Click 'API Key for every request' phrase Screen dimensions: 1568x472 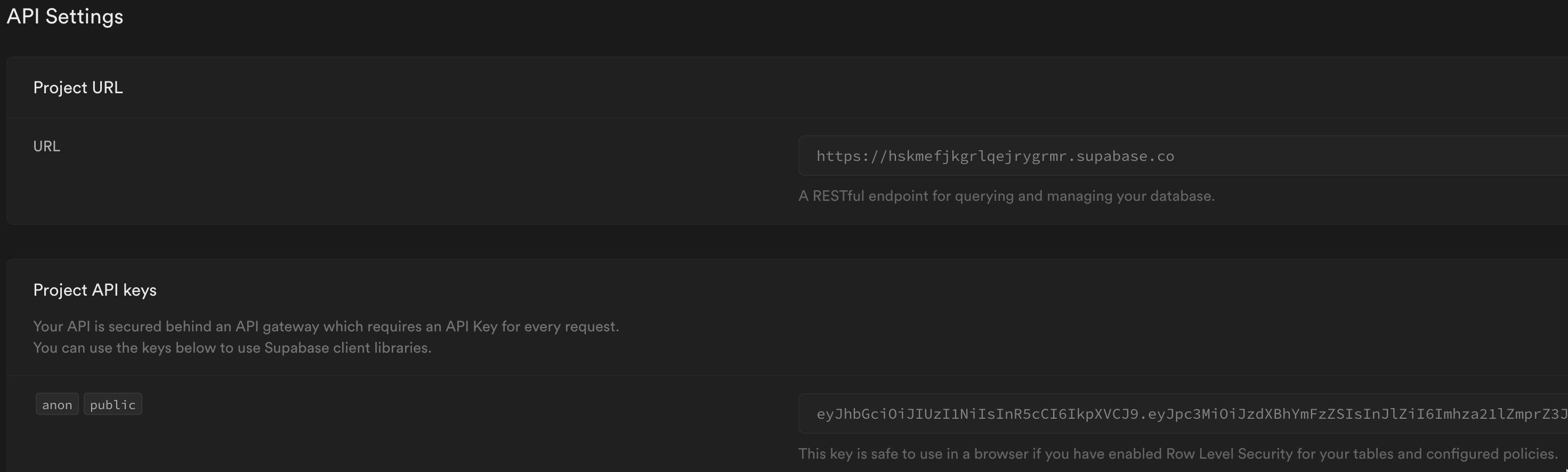pos(531,327)
